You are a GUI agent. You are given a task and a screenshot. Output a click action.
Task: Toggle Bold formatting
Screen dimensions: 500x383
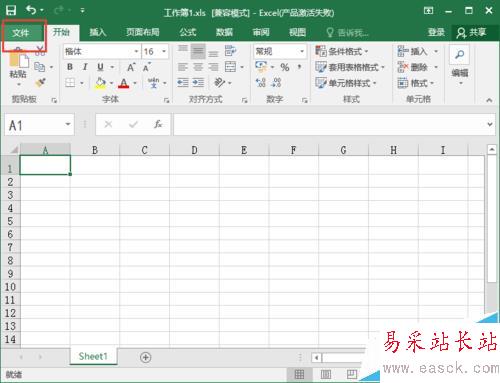[70, 67]
